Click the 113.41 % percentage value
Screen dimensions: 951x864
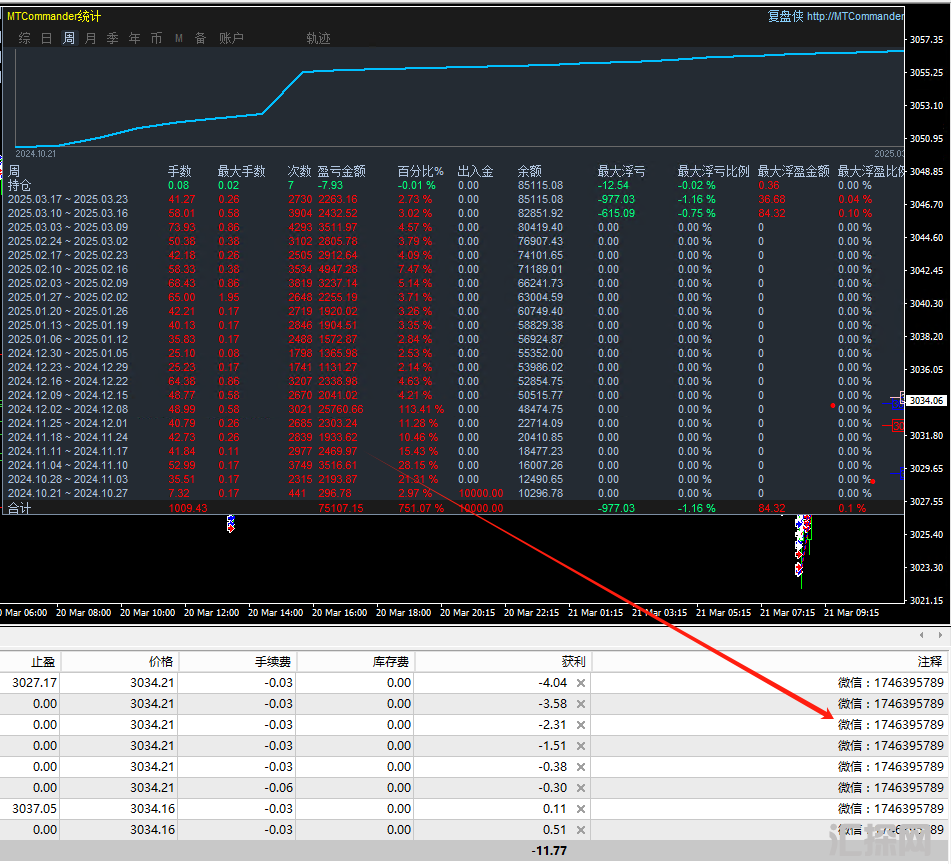[421, 409]
